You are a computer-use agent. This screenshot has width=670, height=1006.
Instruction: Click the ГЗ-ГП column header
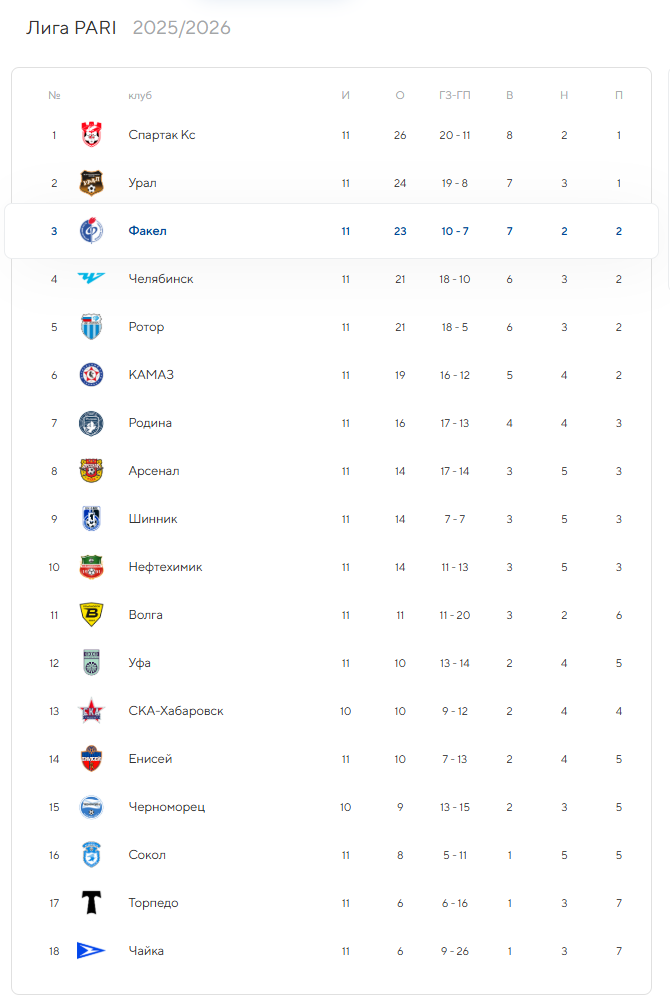(x=455, y=96)
